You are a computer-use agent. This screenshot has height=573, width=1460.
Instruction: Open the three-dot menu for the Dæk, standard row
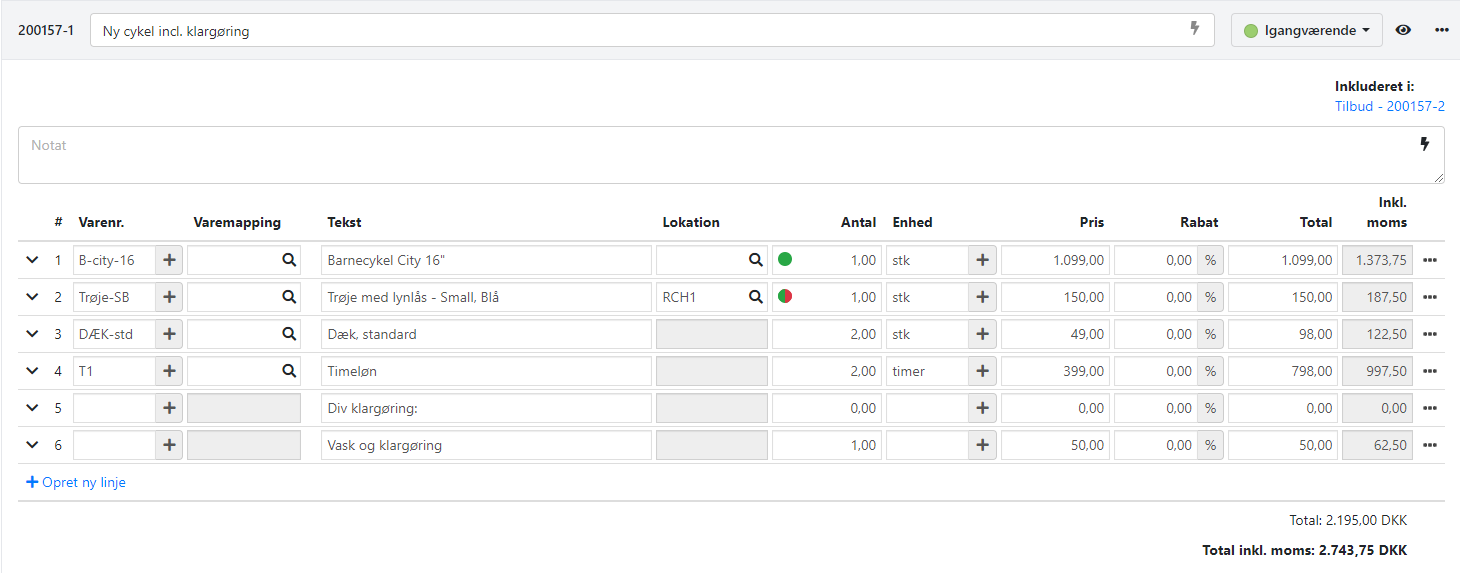click(x=1429, y=334)
